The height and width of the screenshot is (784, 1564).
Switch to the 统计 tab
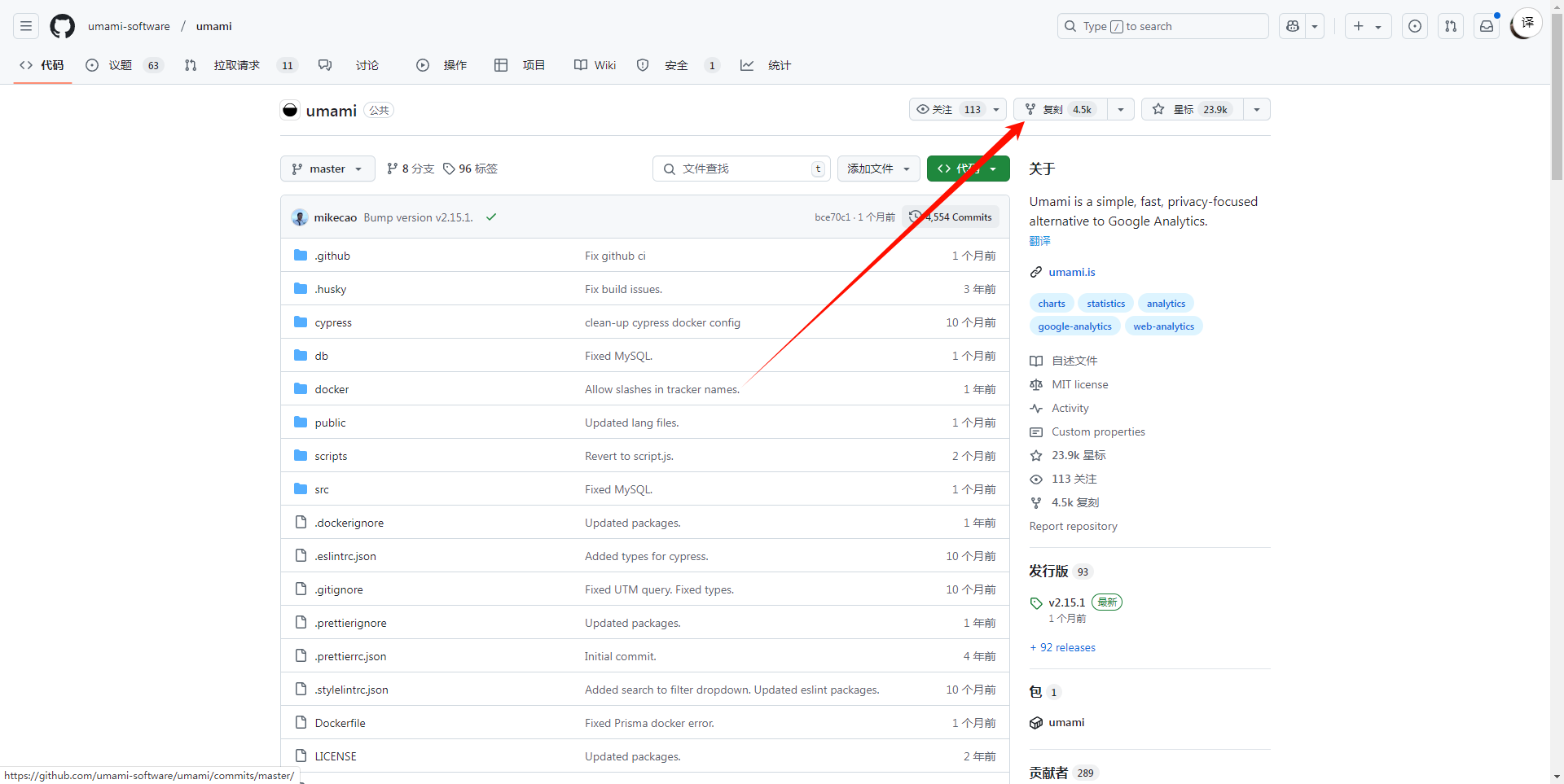pos(766,65)
